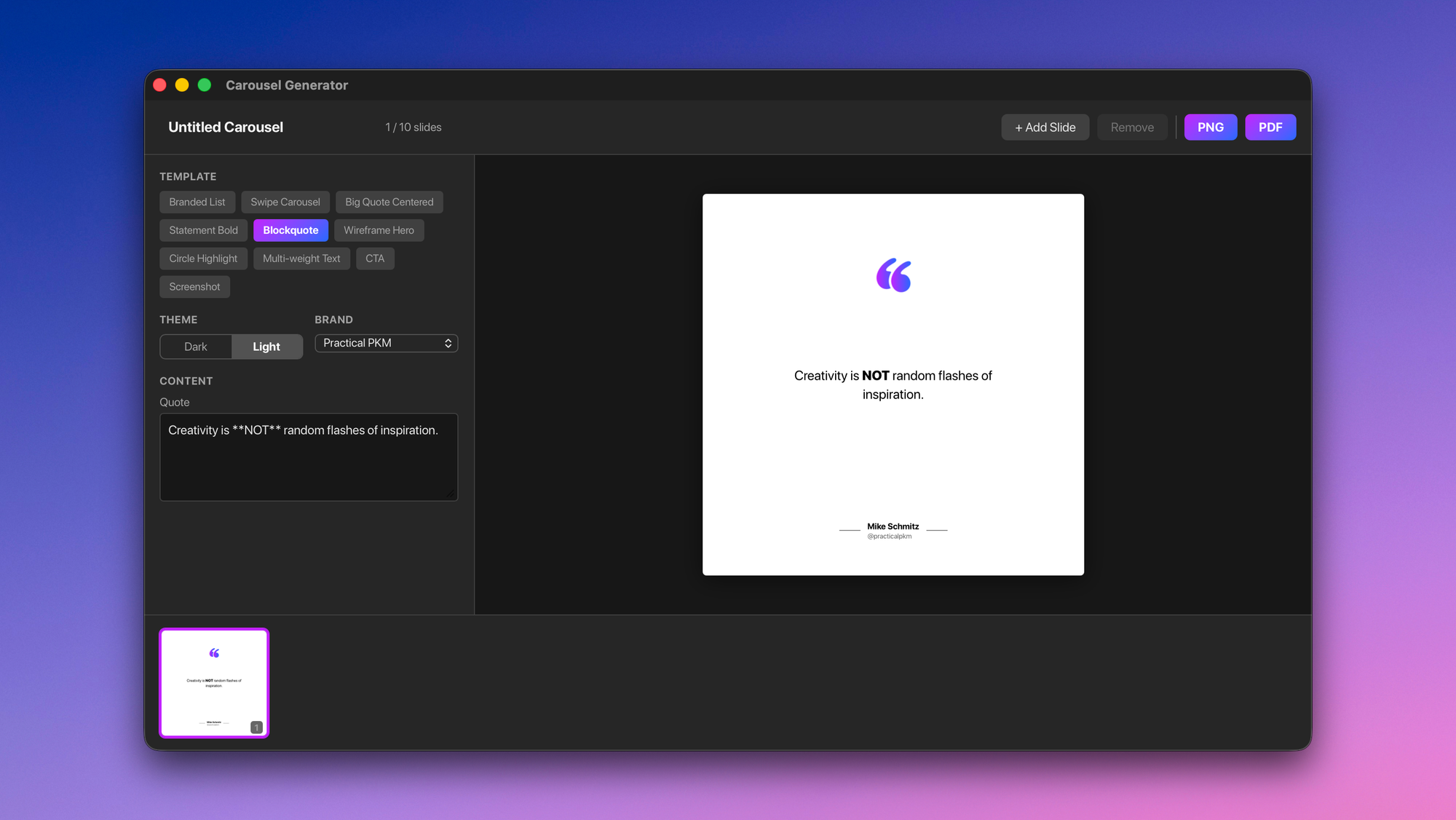
Task: Click the yellow minimize window button
Action: click(182, 85)
